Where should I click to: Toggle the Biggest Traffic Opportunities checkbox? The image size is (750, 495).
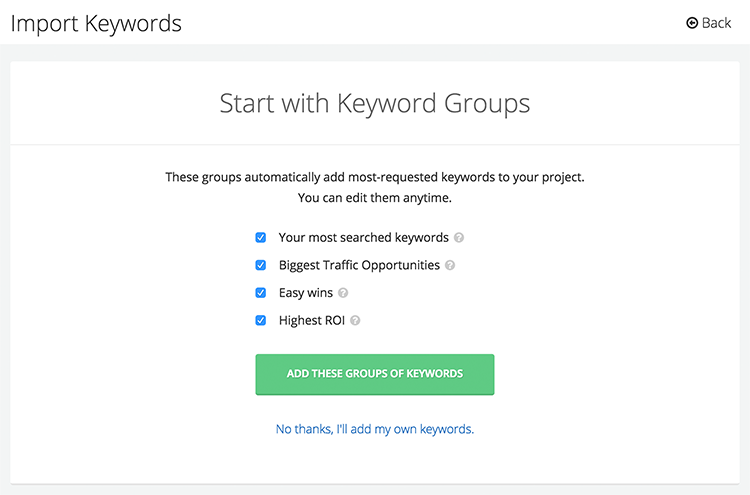point(261,265)
